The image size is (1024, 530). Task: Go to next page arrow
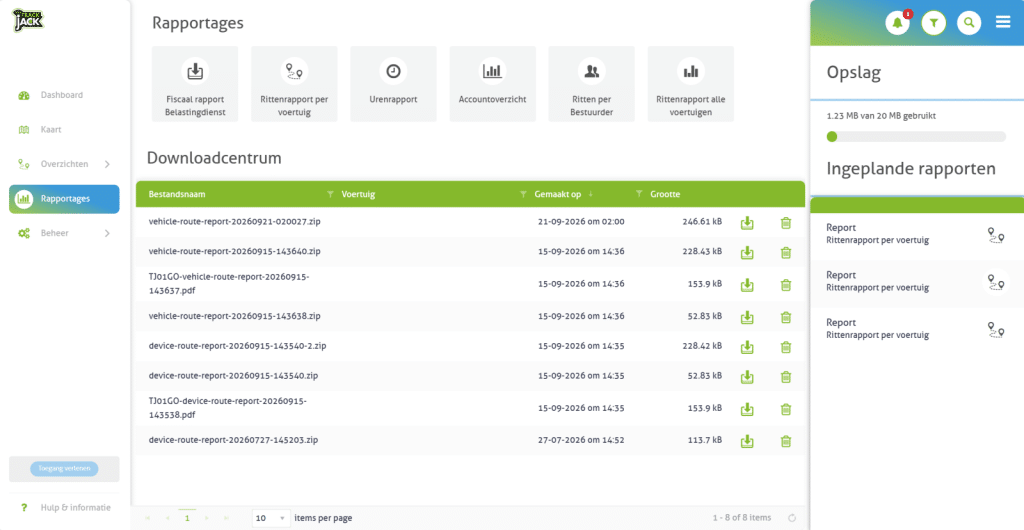(207, 518)
